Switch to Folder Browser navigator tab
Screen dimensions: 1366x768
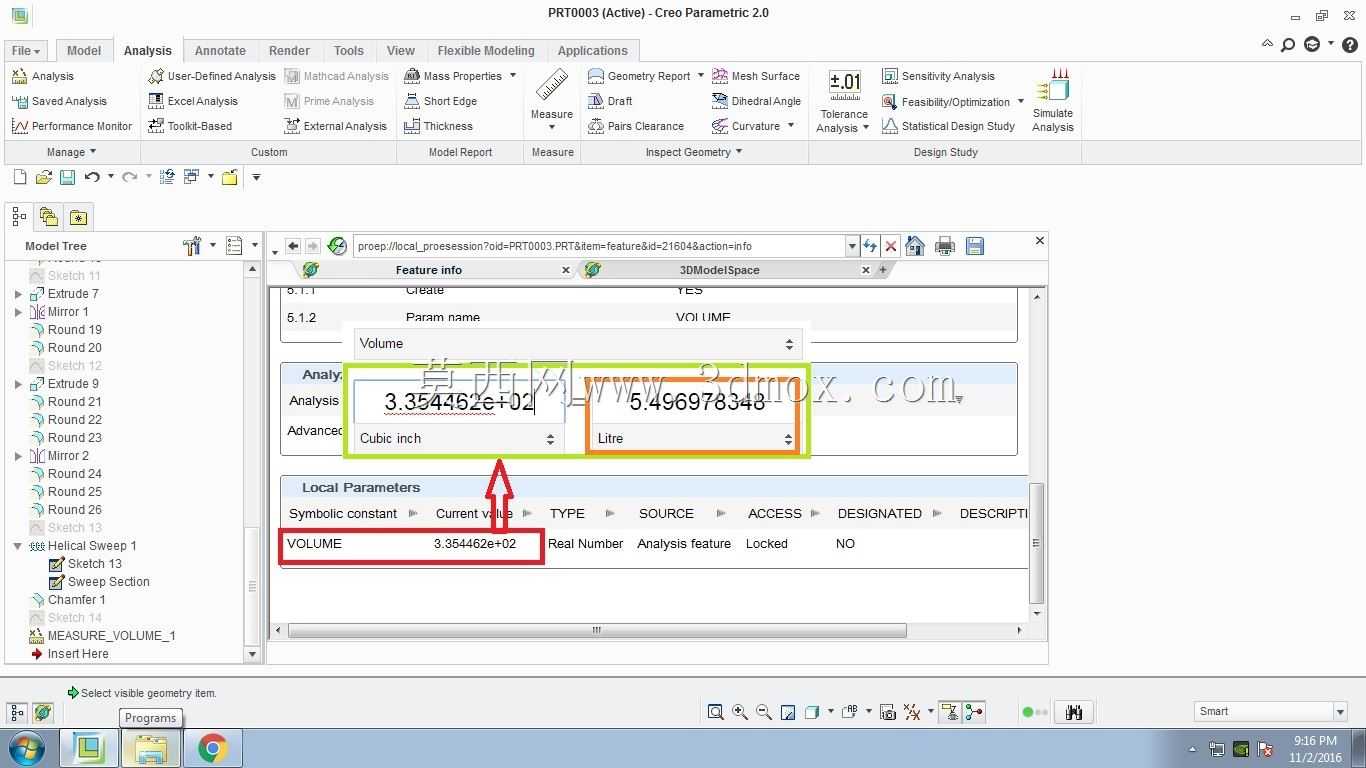tap(48, 216)
